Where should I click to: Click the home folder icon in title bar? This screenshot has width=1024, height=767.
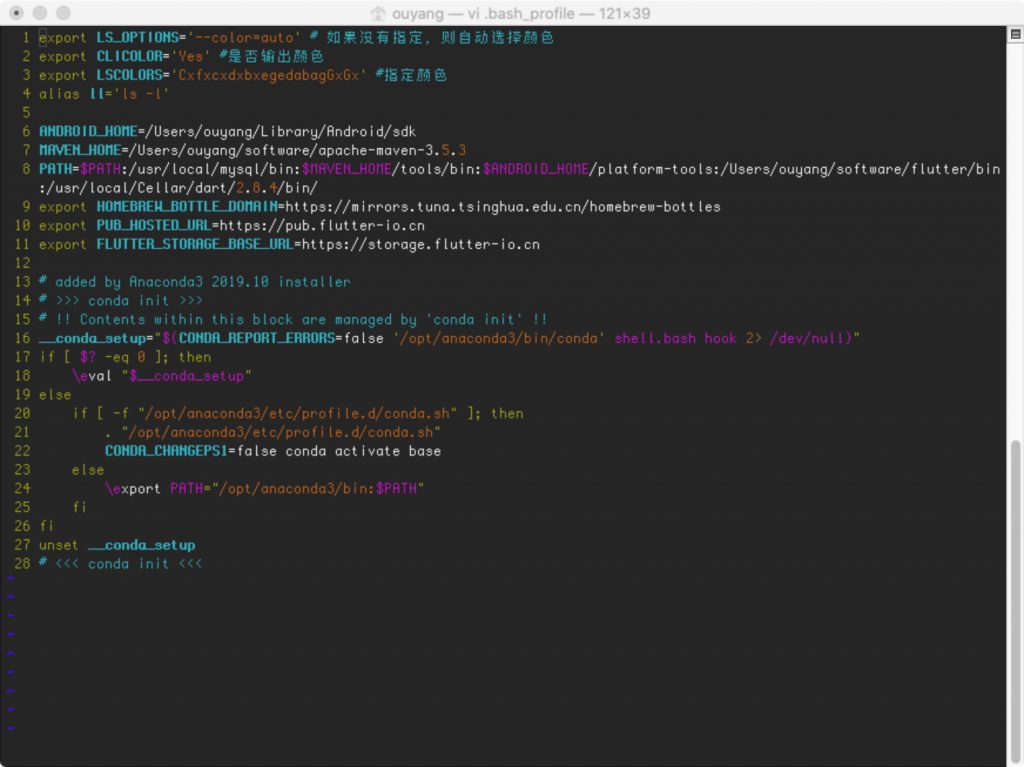click(x=377, y=13)
